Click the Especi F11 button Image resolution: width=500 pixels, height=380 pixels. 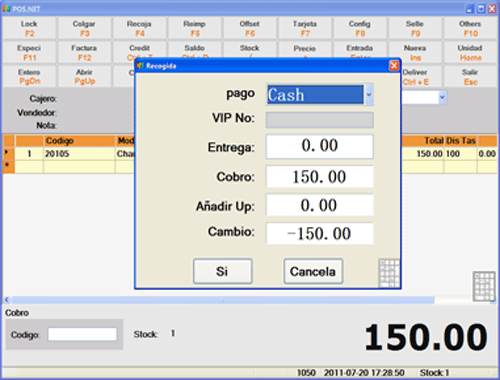coord(29,52)
